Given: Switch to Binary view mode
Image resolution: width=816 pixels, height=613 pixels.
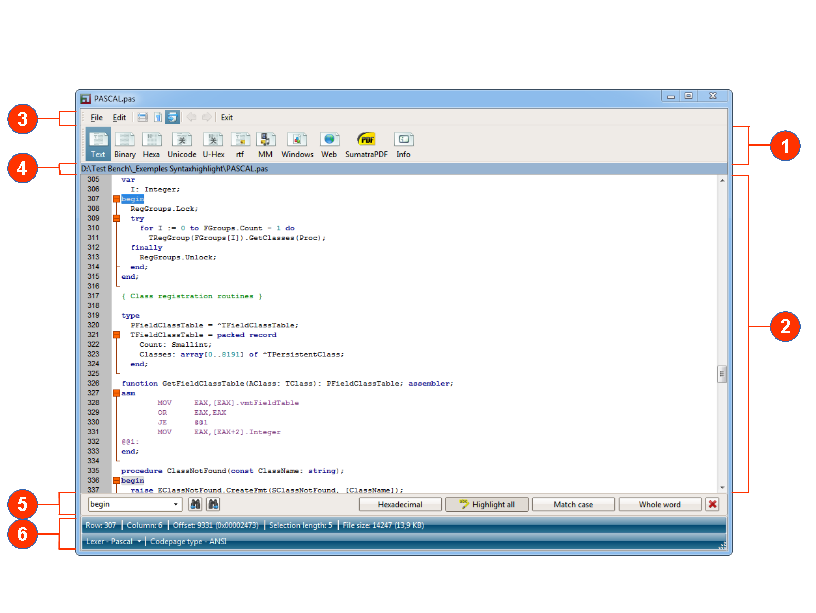Looking at the screenshot, I should tap(125, 145).
